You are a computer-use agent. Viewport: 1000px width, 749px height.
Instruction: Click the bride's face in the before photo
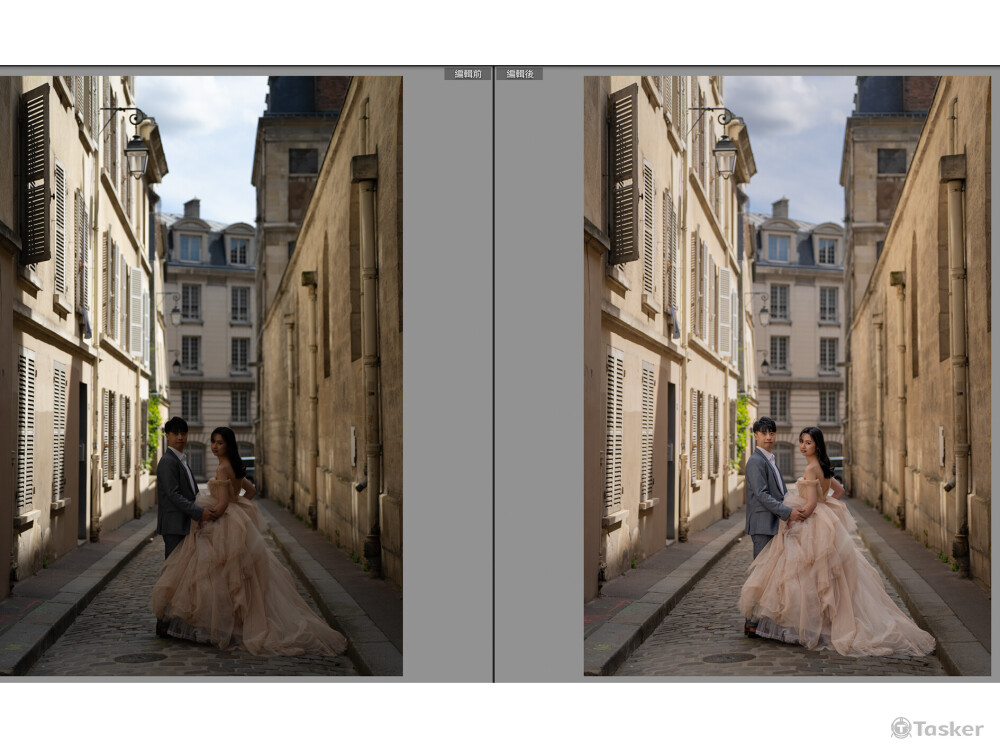220,442
